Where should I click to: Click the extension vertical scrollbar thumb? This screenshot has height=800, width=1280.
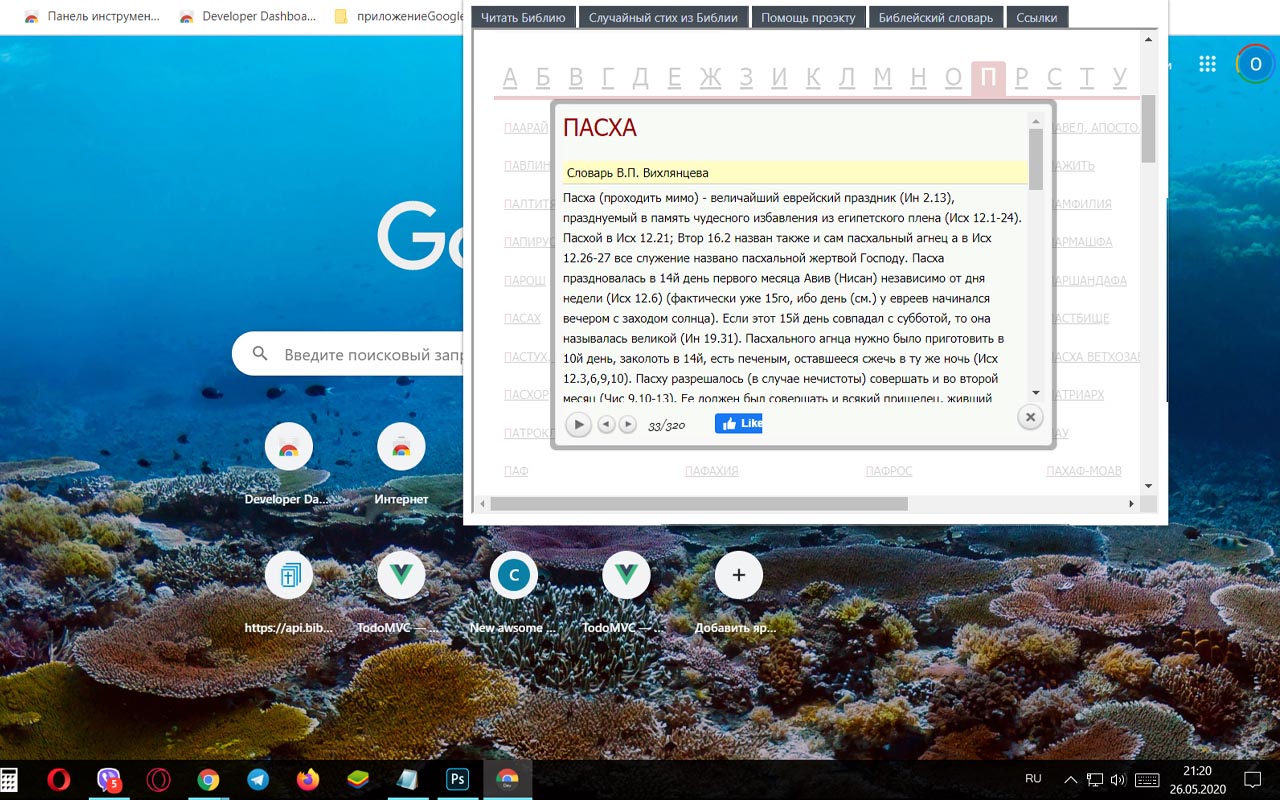(x=1148, y=128)
